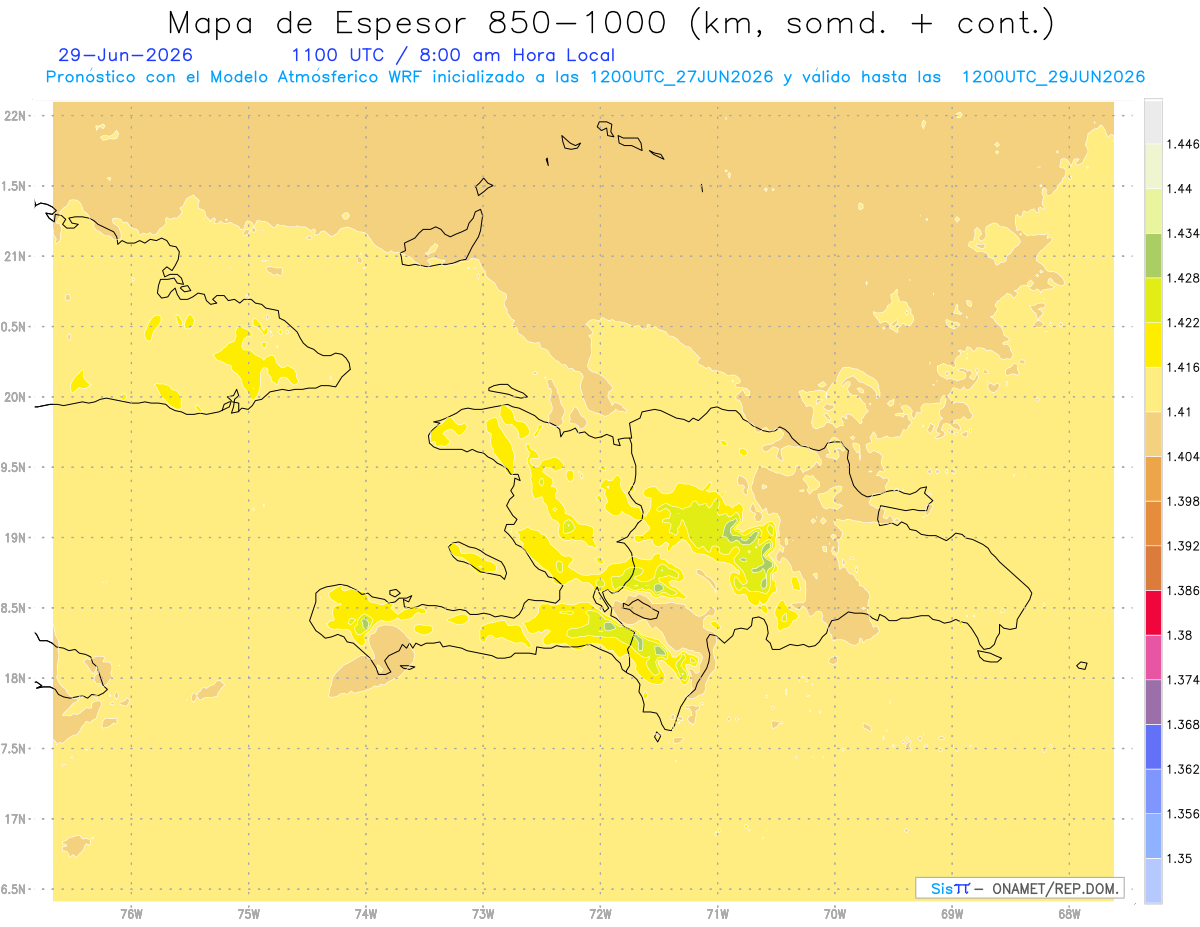This screenshot has width=1200, height=927.
Task: Click the '1.428' legend value
Action: [1183, 278]
